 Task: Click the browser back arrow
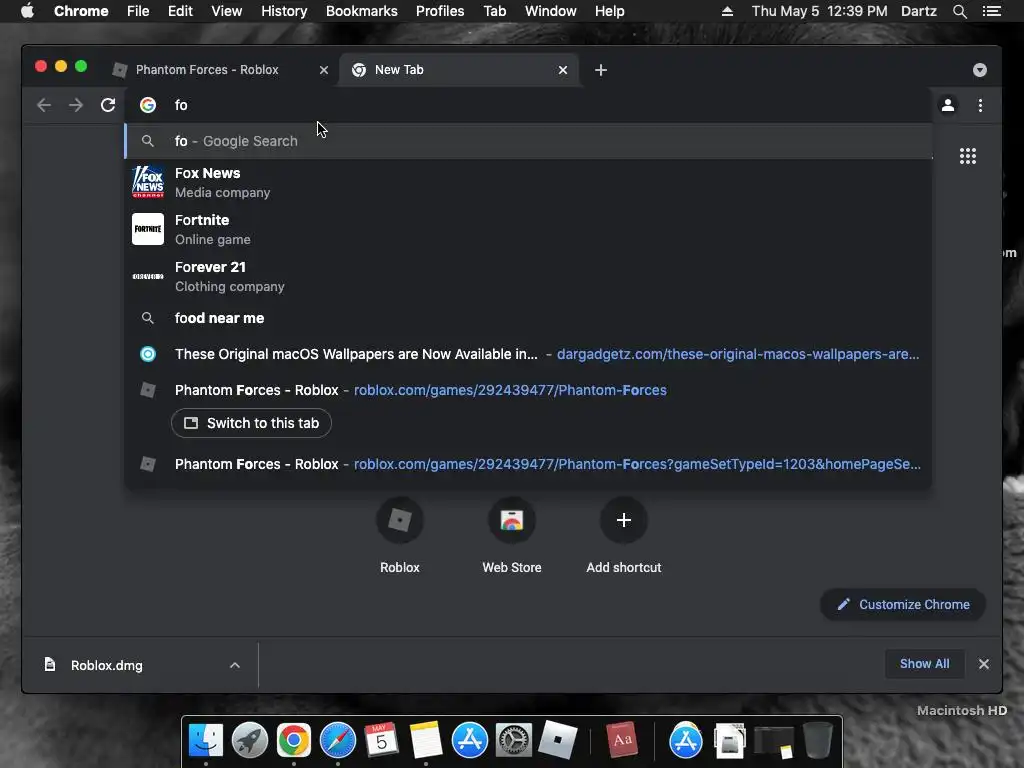[44, 105]
